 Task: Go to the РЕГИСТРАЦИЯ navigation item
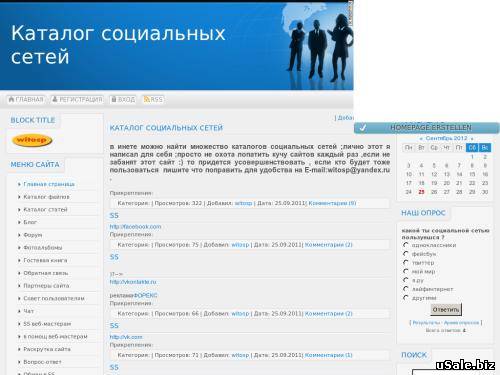(77, 100)
